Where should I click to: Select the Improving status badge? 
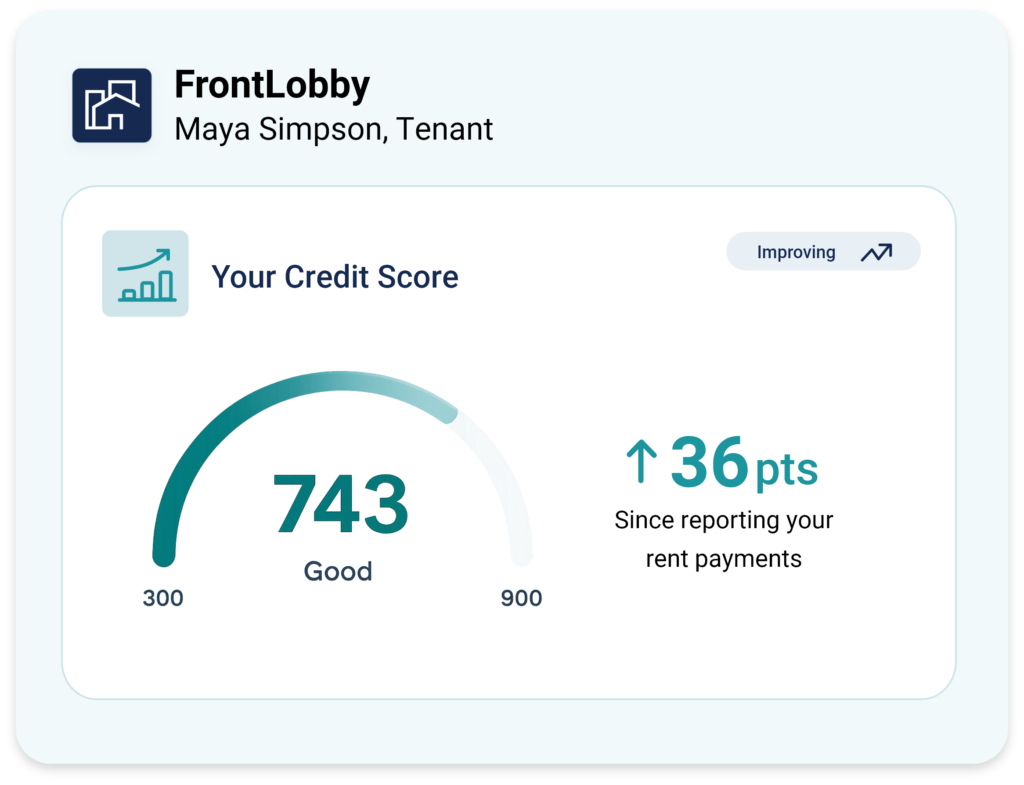pos(823,251)
